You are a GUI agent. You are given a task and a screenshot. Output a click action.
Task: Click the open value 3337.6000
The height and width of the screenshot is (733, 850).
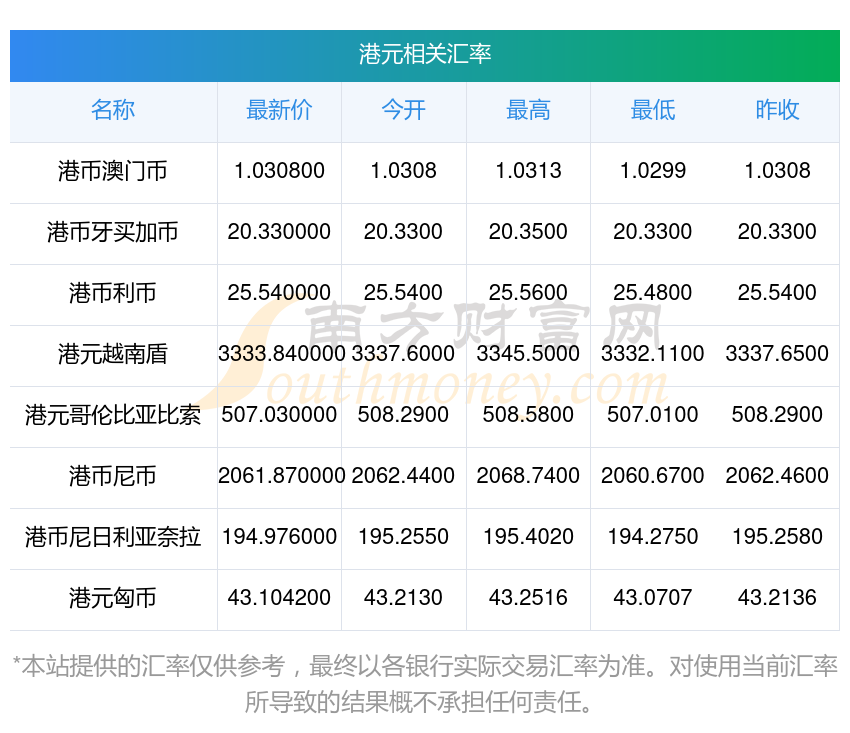pyautogui.click(x=403, y=354)
